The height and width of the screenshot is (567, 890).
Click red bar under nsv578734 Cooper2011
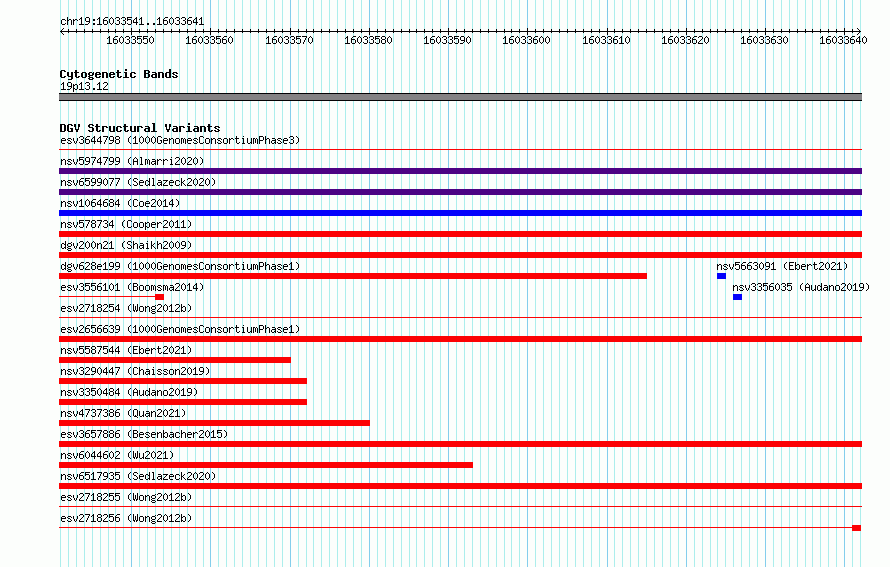point(460,234)
